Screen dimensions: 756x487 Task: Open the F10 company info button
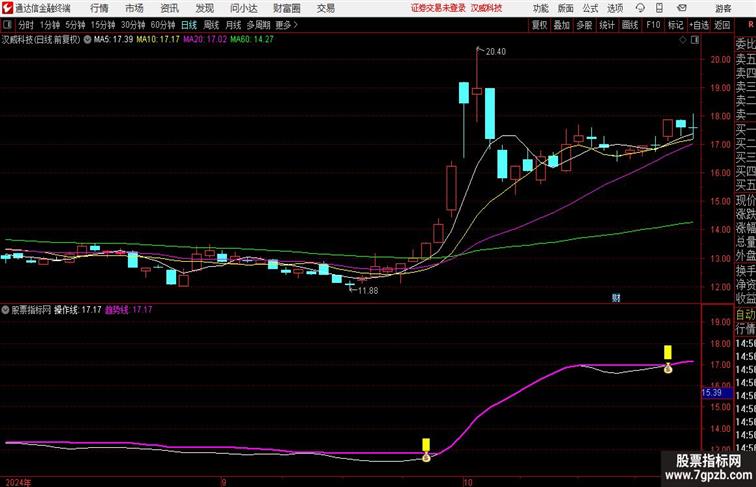(653, 25)
